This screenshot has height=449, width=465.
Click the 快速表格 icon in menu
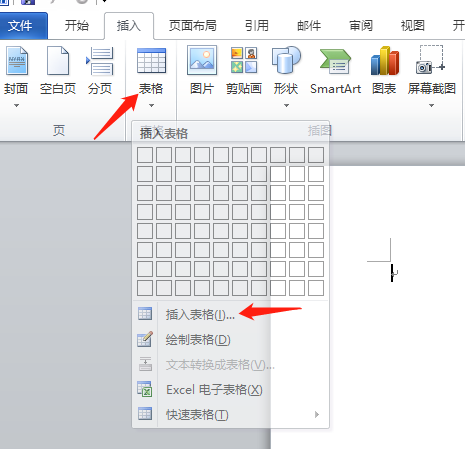click(x=145, y=414)
